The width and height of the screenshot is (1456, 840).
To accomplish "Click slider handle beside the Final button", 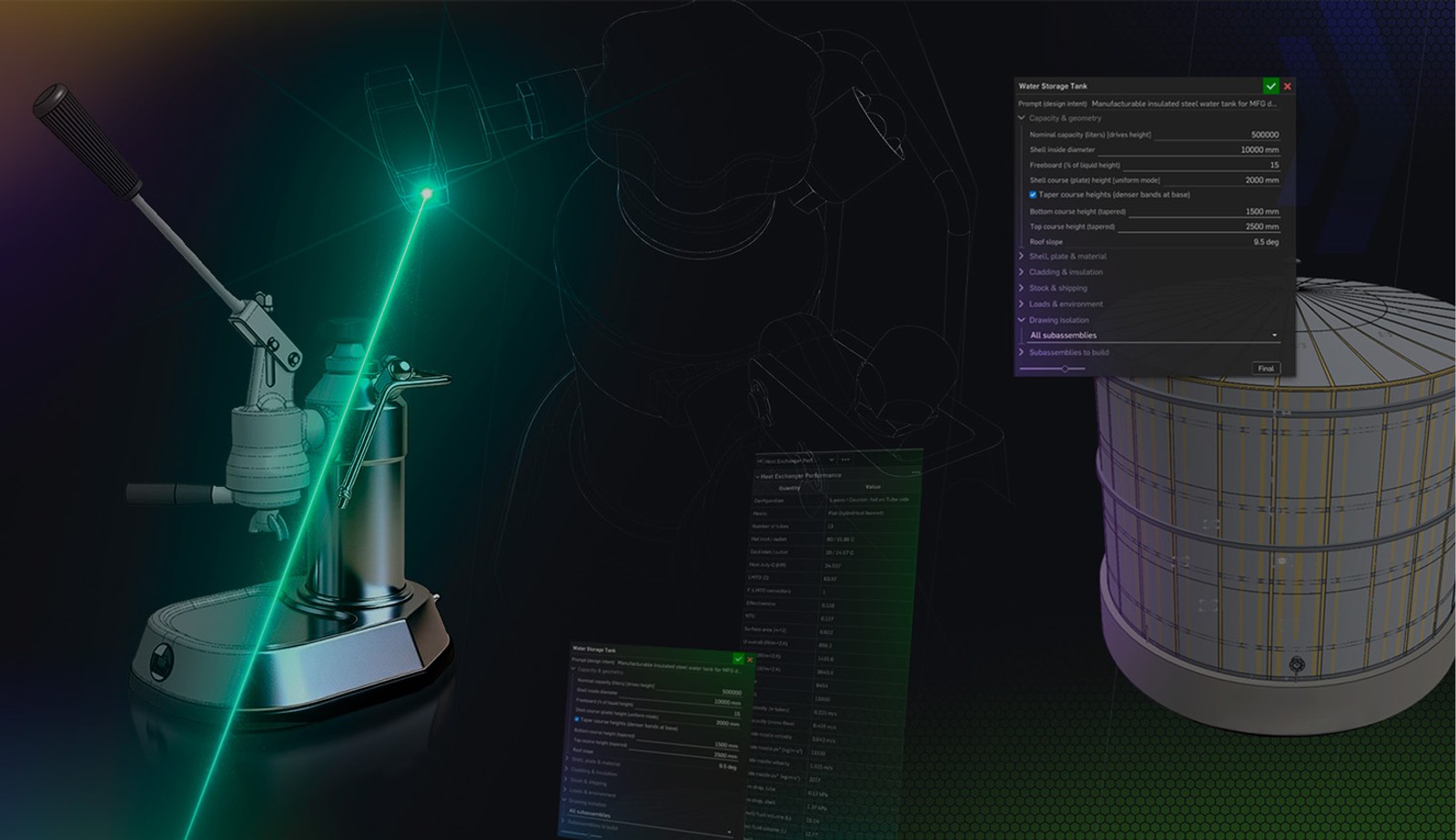I will 1065,369.
